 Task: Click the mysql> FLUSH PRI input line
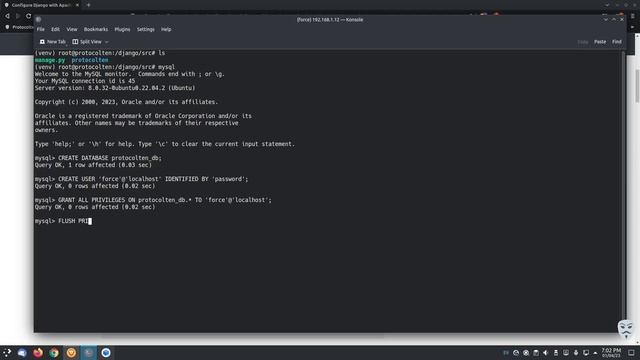click(x=63, y=221)
